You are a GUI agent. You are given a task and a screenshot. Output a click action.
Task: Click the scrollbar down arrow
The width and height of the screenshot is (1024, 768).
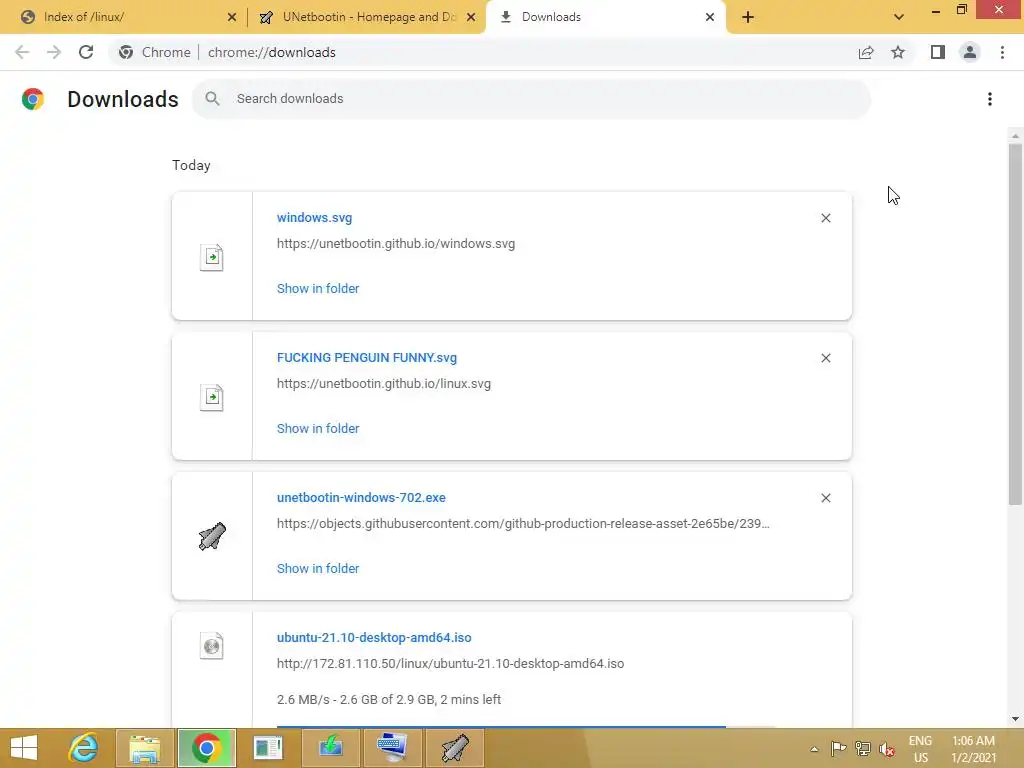(1015, 719)
